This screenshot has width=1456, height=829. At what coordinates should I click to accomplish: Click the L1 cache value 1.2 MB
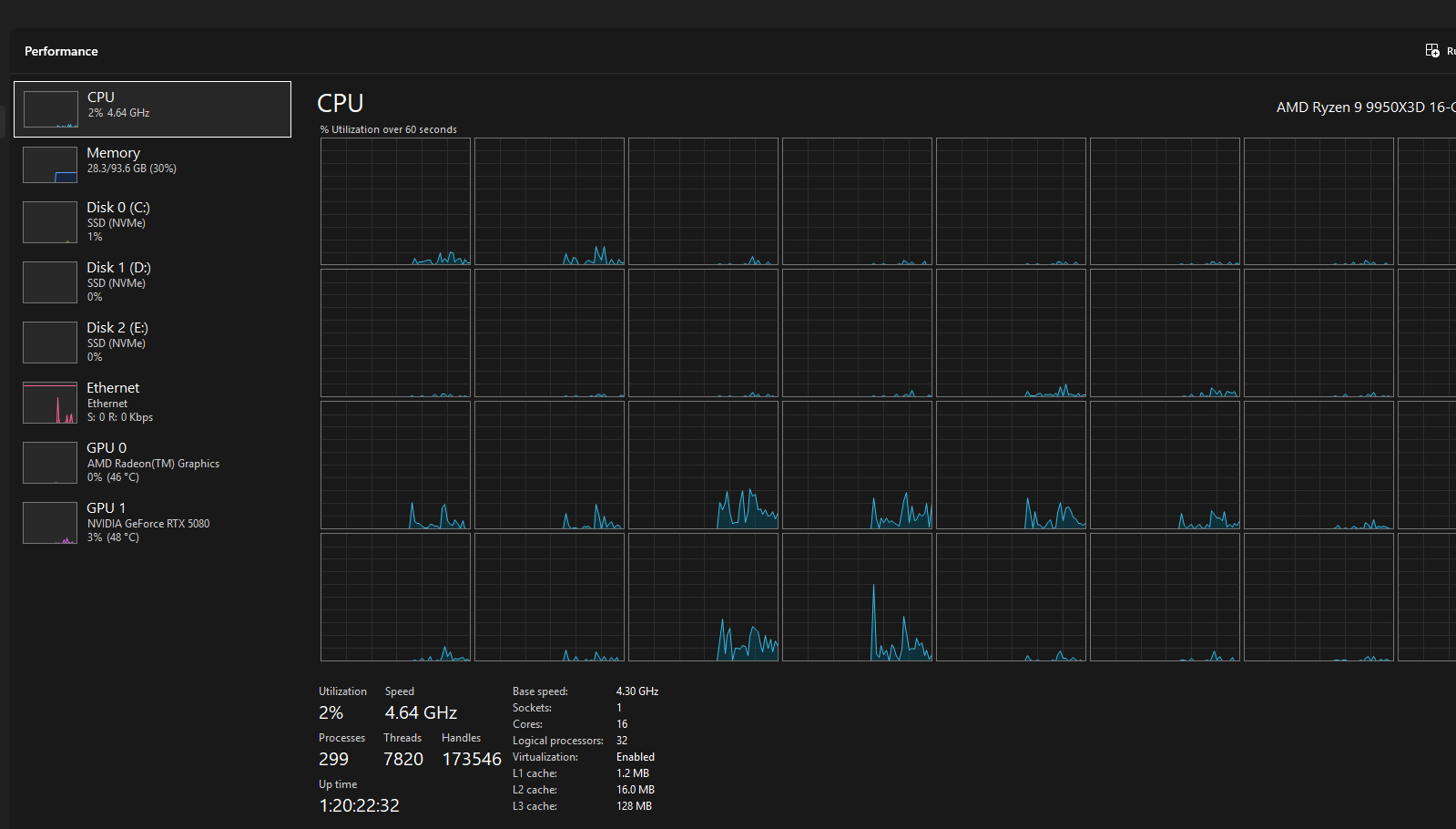633,773
